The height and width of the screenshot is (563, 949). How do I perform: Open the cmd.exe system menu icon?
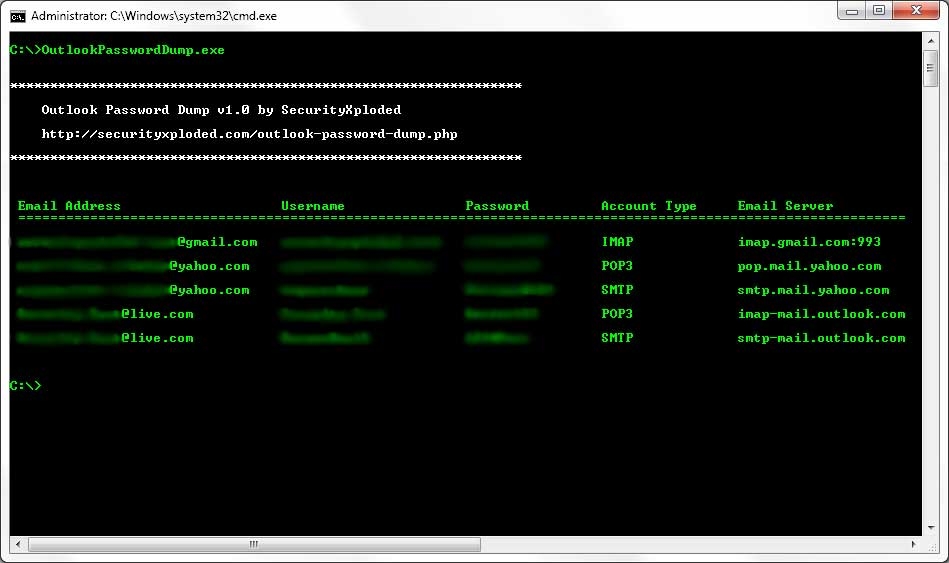click(x=18, y=16)
